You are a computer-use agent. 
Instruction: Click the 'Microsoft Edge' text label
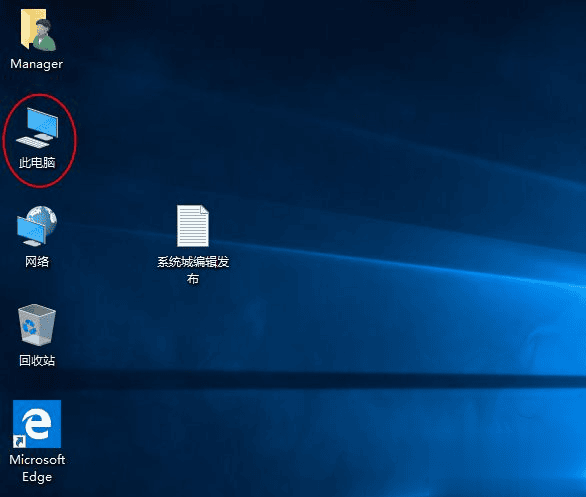pos(37,468)
